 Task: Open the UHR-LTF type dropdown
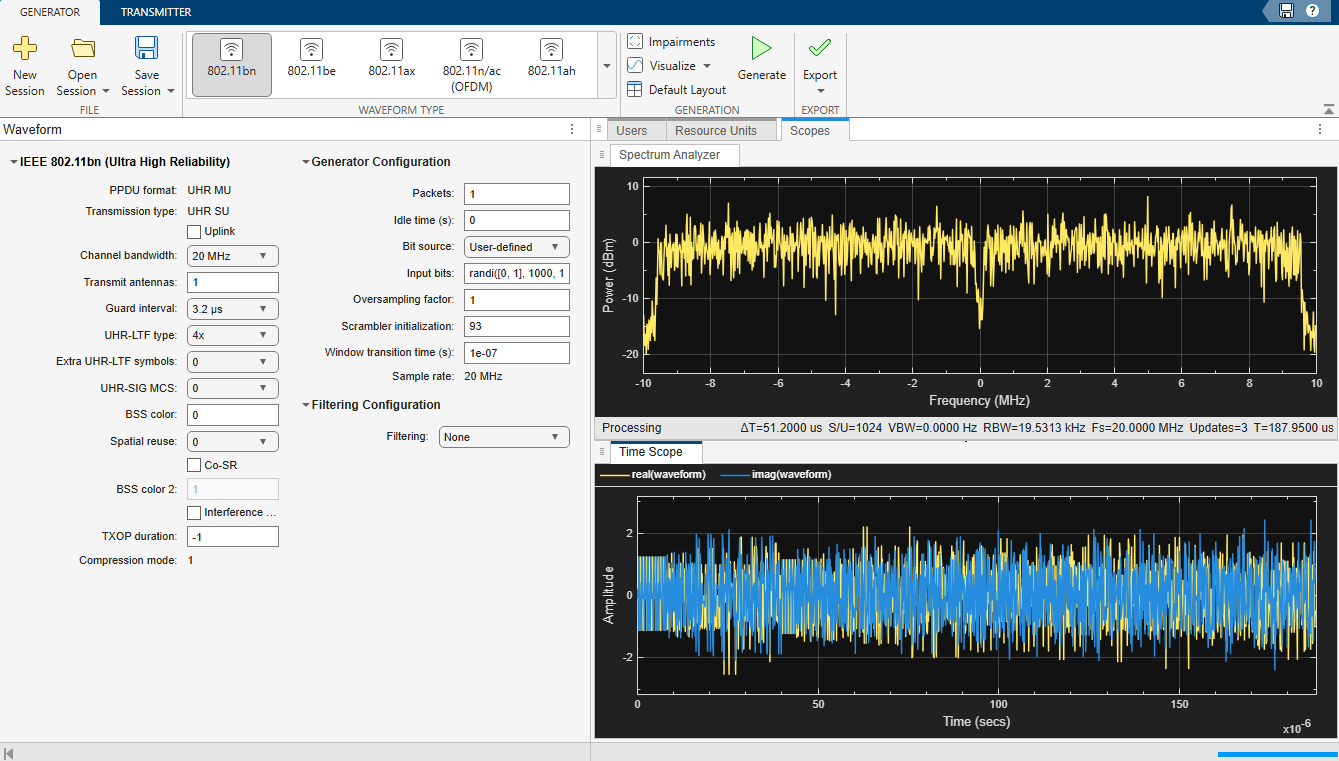pyautogui.click(x=233, y=335)
